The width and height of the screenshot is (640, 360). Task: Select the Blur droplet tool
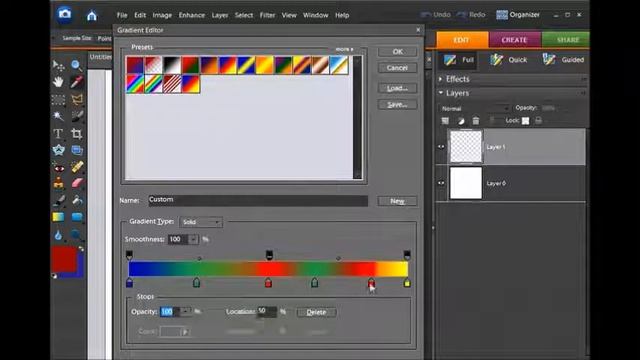58,235
